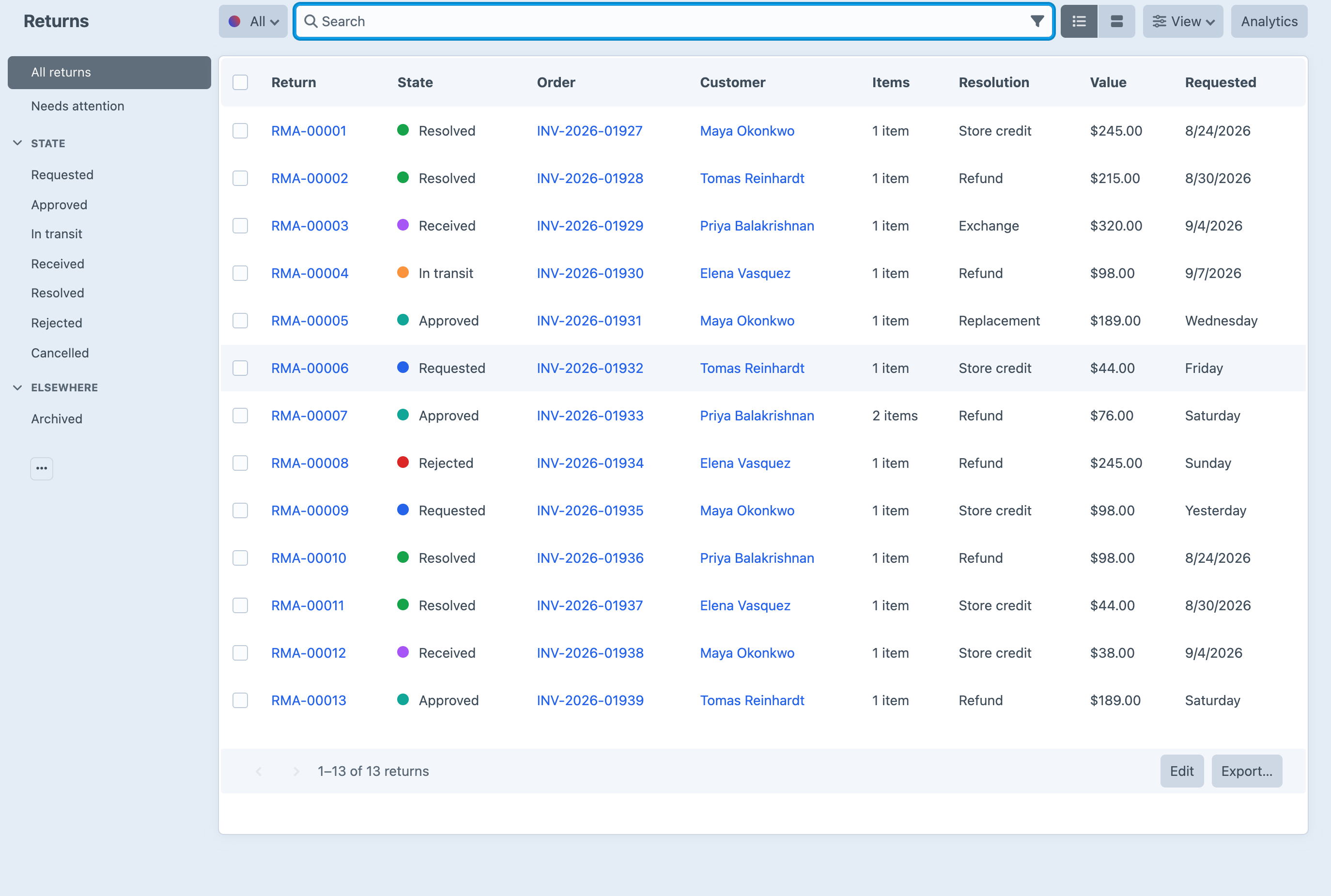Screen dimensions: 1331x896
Task: Click the Resolution column header
Action: [994, 82]
